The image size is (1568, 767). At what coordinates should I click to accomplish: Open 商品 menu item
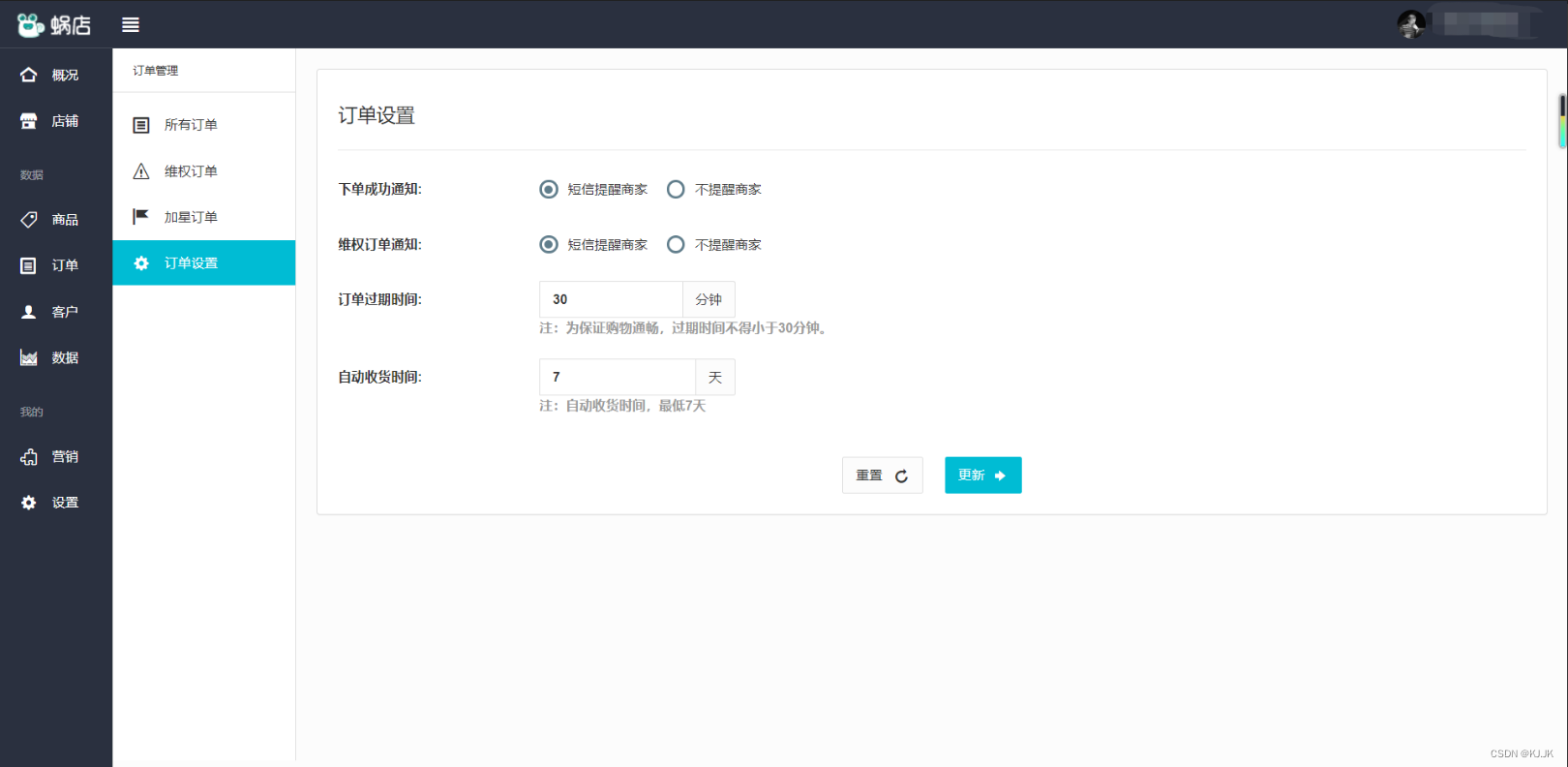56,220
